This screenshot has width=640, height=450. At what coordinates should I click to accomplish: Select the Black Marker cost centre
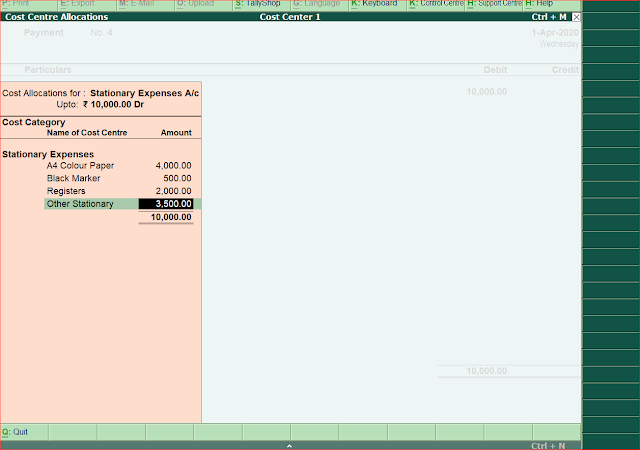(x=73, y=178)
